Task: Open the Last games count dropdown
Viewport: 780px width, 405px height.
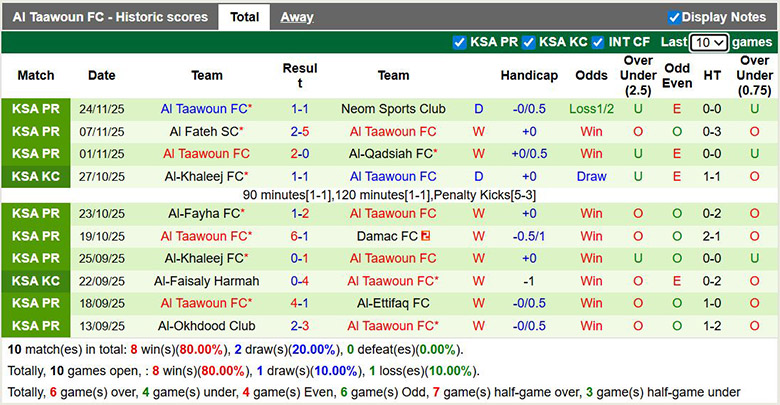Action: (709, 43)
